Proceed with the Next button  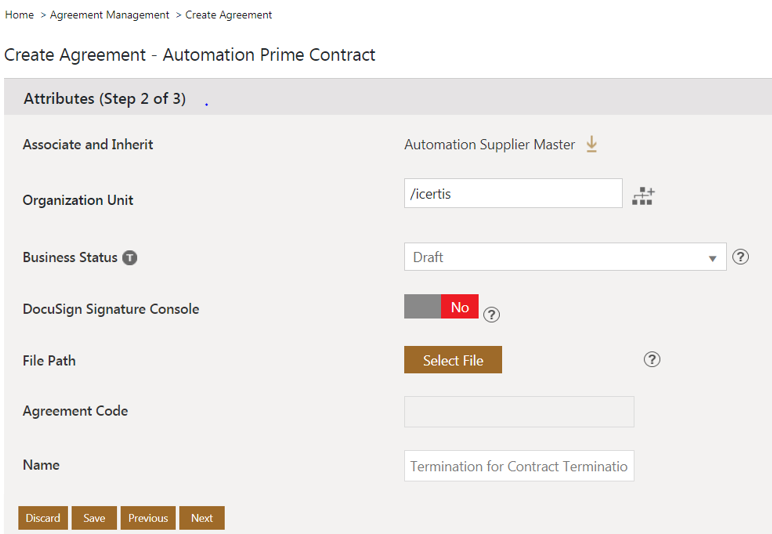tap(202, 518)
